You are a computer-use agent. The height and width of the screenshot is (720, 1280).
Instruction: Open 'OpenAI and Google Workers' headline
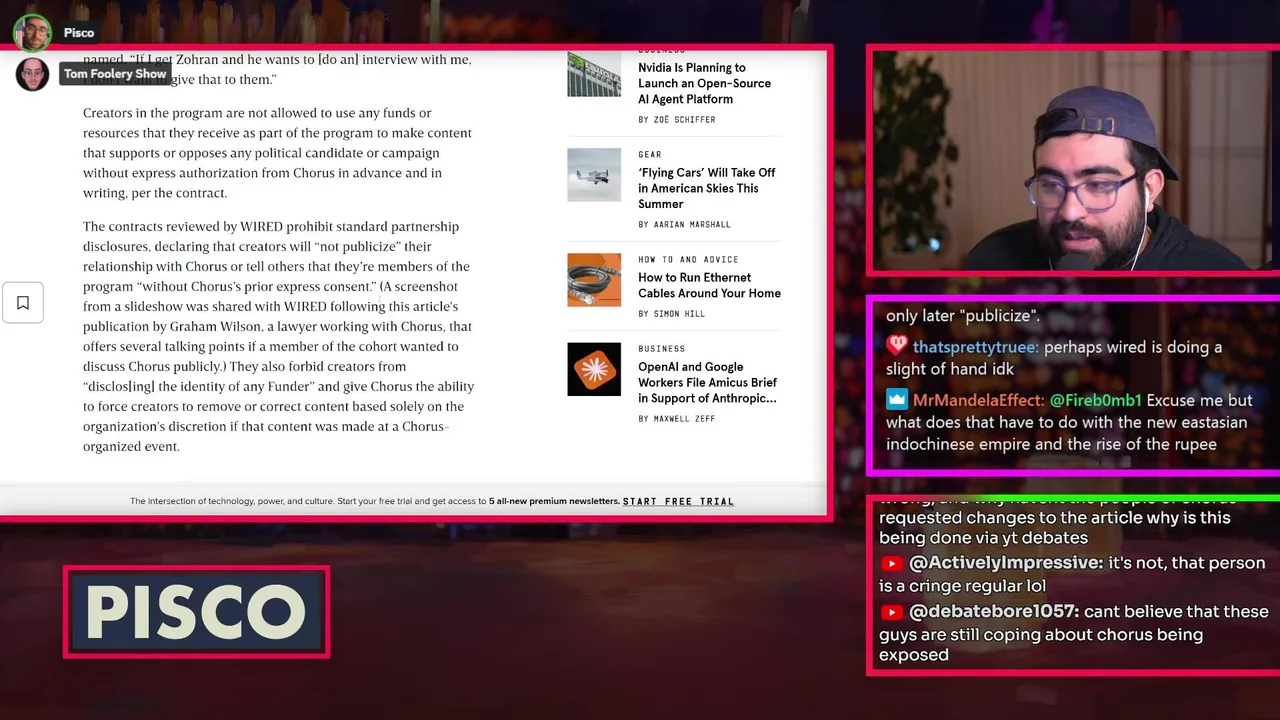707,382
